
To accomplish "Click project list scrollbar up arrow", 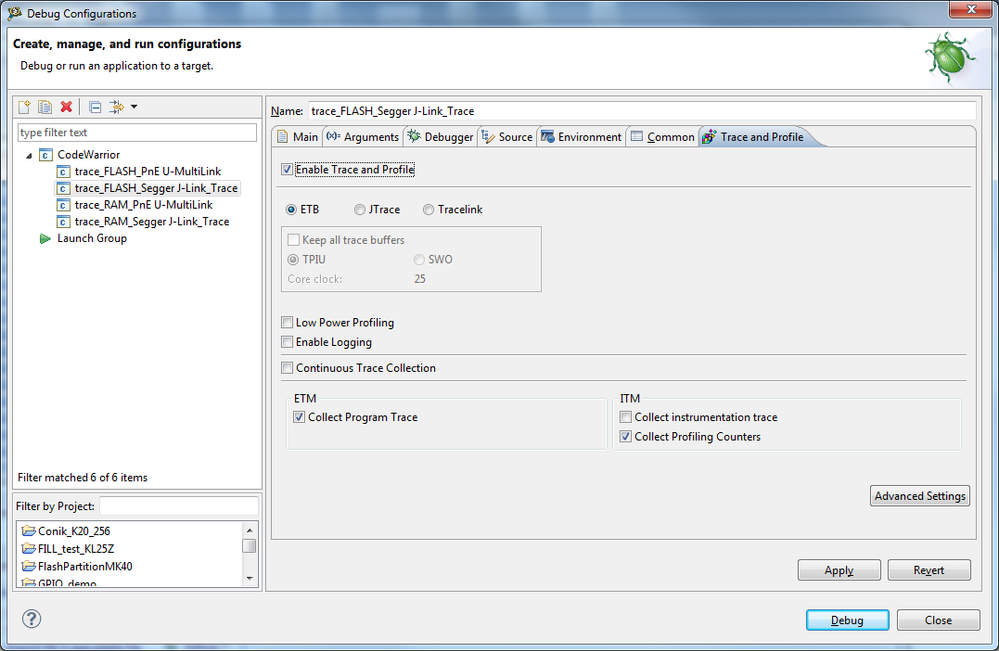I will pos(250,530).
